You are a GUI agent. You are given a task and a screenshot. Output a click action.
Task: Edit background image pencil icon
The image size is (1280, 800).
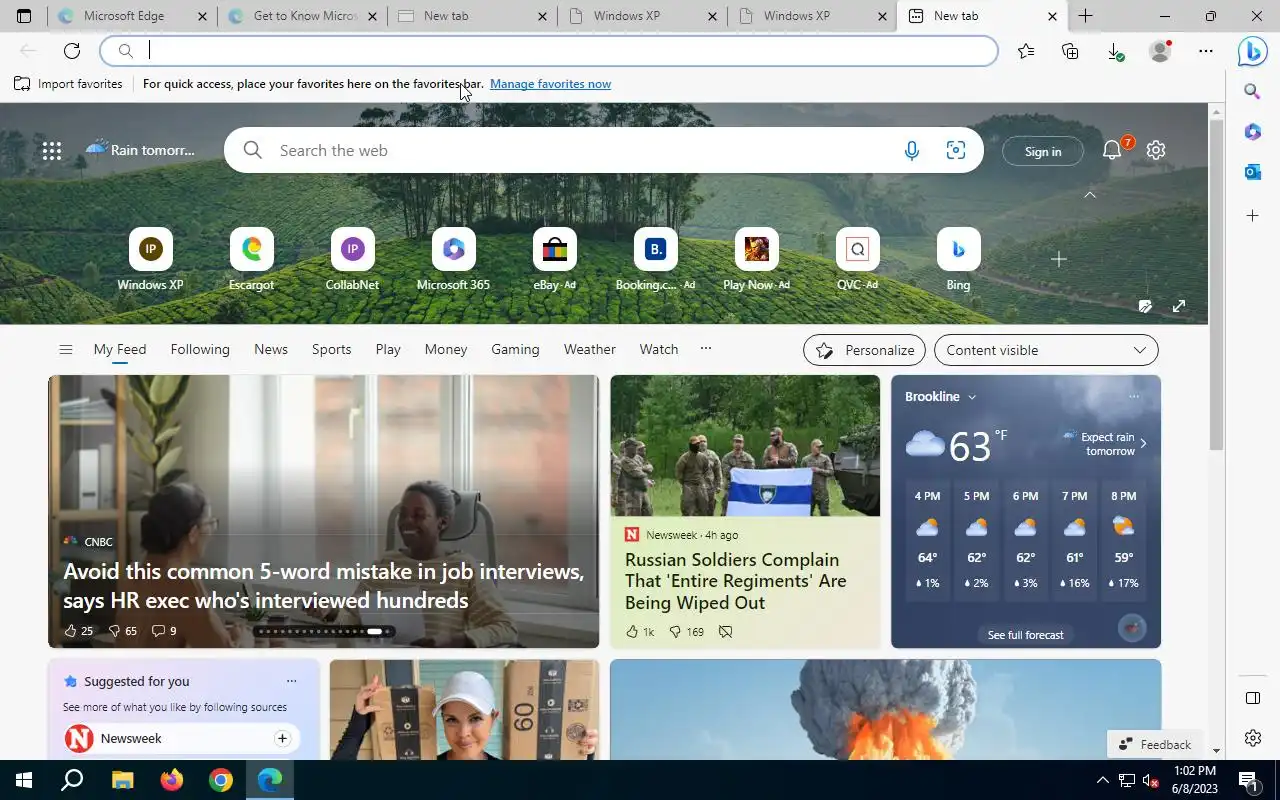1145,306
